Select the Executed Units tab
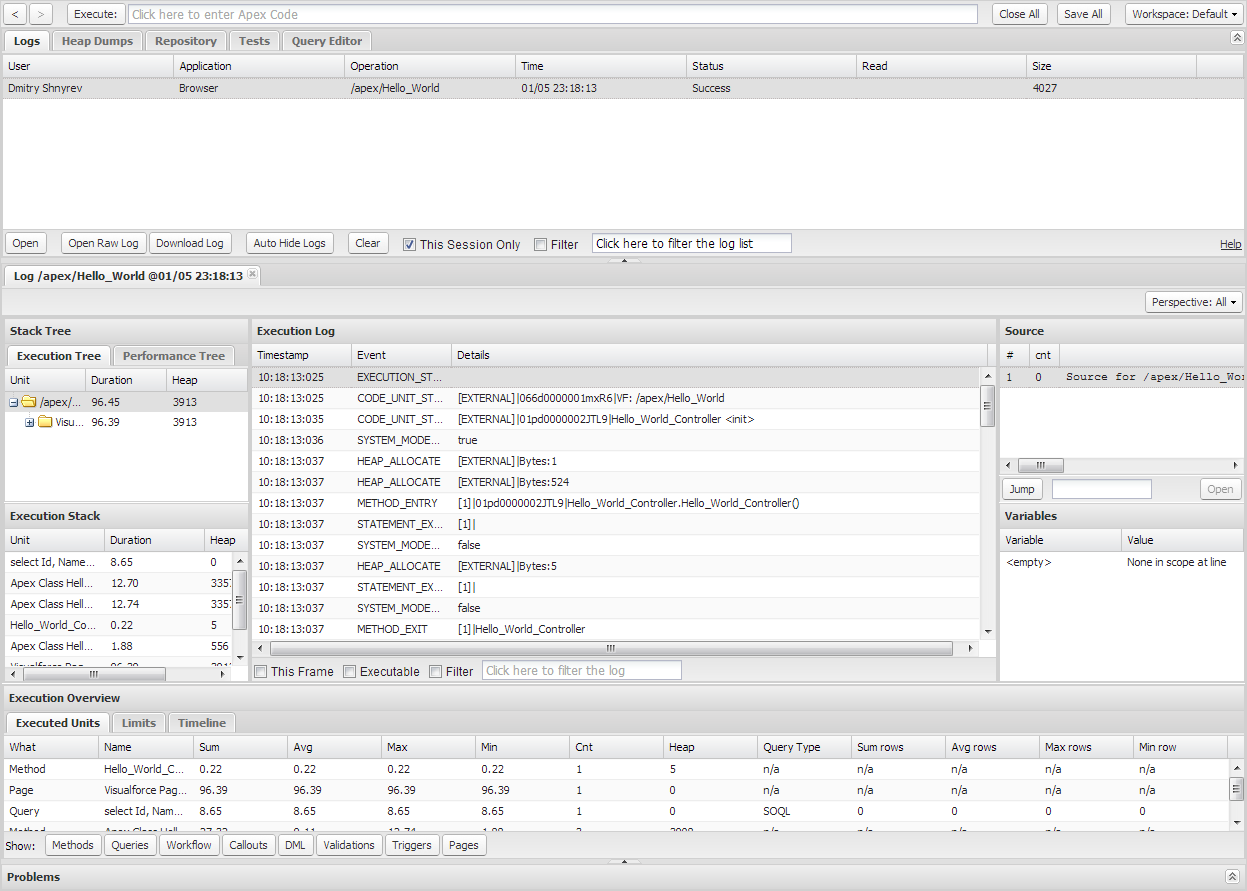Viewport: 1247px width, 891px height. (x=58, y=722)
